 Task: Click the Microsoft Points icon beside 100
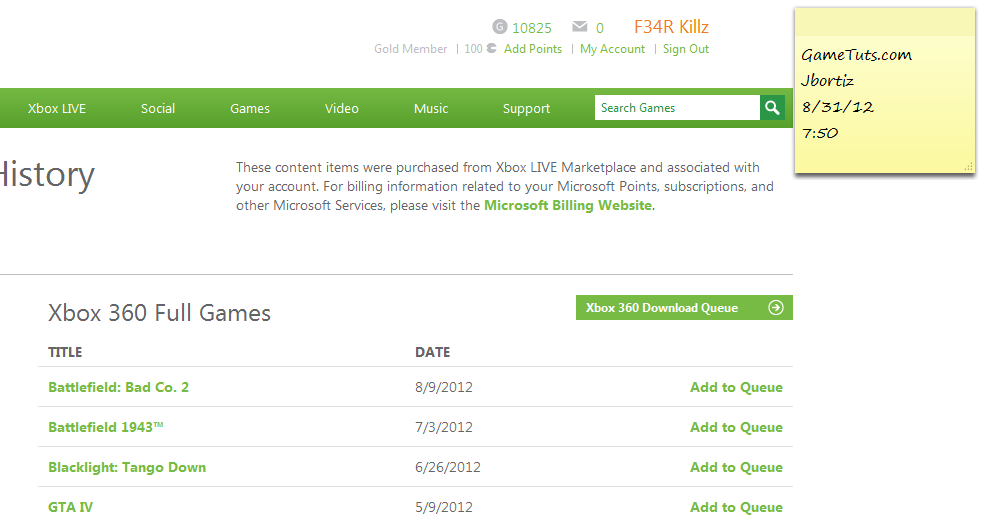(491, 49)
